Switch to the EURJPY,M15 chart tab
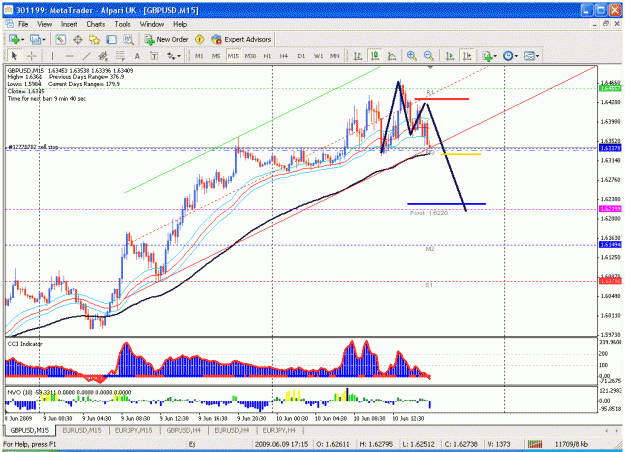Screen dimensions: 625x452 tap(134, 430)
